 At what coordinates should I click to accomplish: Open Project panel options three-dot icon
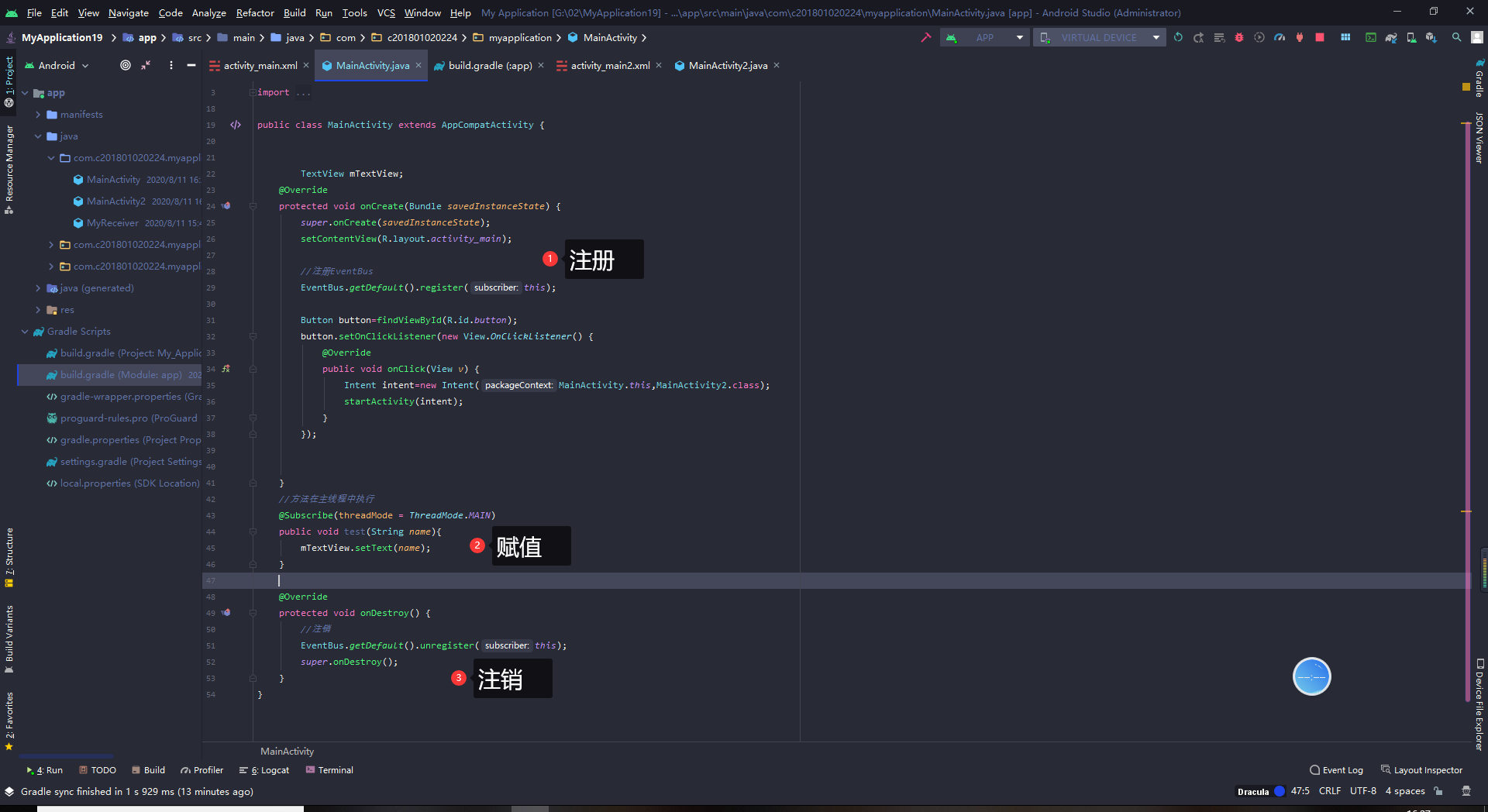tap(171, 65)
